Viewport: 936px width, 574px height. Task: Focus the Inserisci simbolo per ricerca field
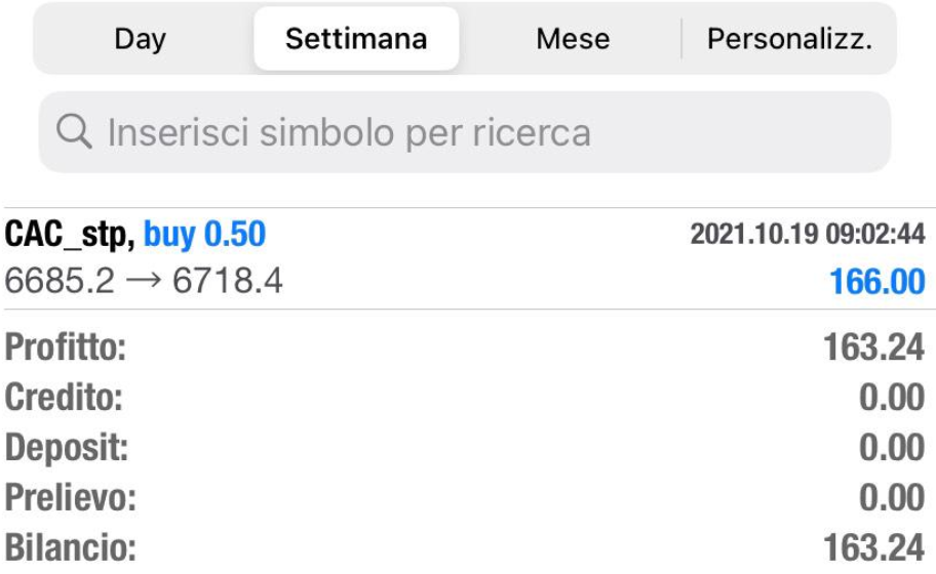pos(465,132)
